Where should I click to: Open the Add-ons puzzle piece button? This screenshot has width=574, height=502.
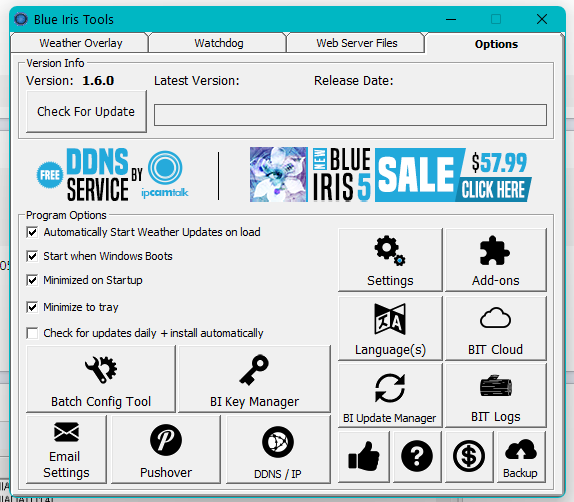(496, 260)
